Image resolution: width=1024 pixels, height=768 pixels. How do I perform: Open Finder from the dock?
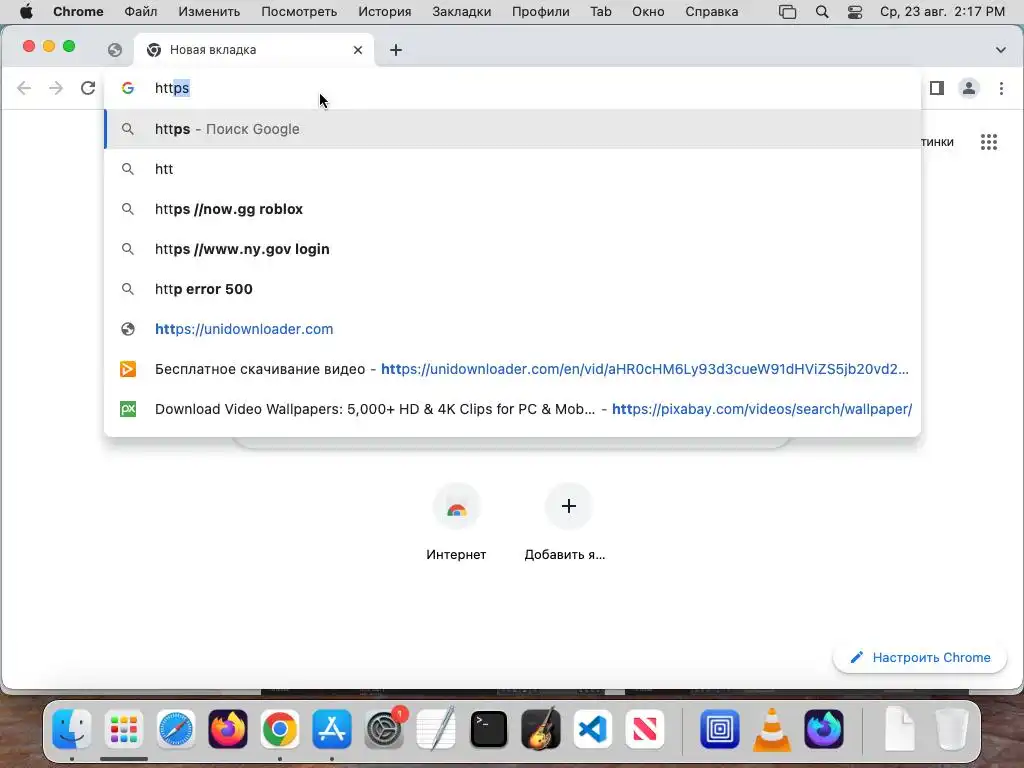click(x=71, y=729)
